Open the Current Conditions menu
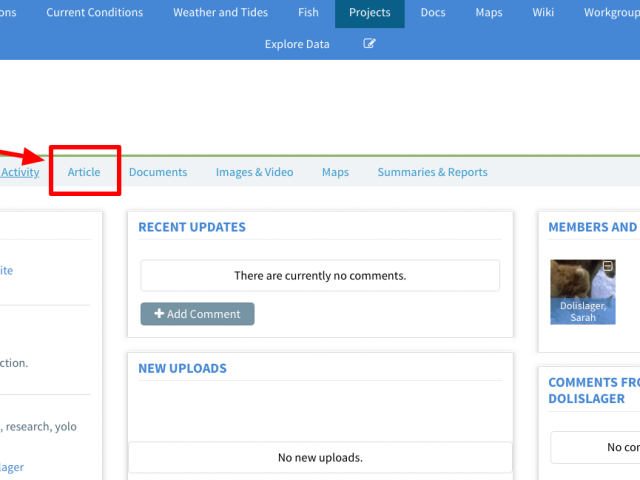 click(95, 13)
